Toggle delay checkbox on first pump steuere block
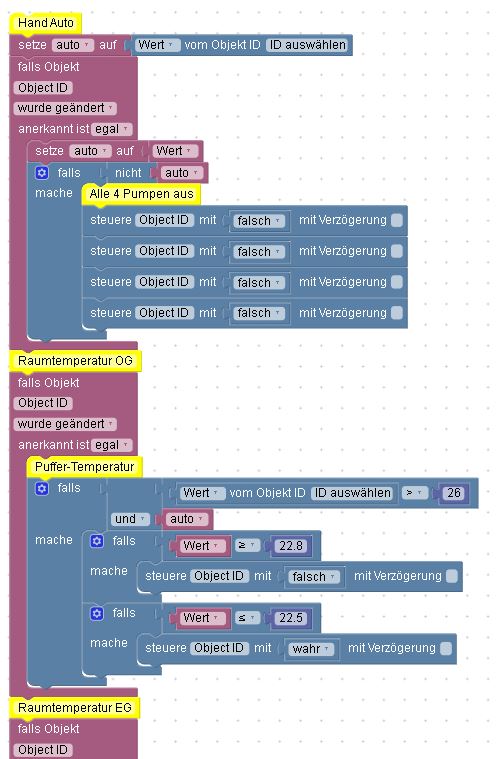The height and width of the screenshot is (759, 496). click(396, 220)
